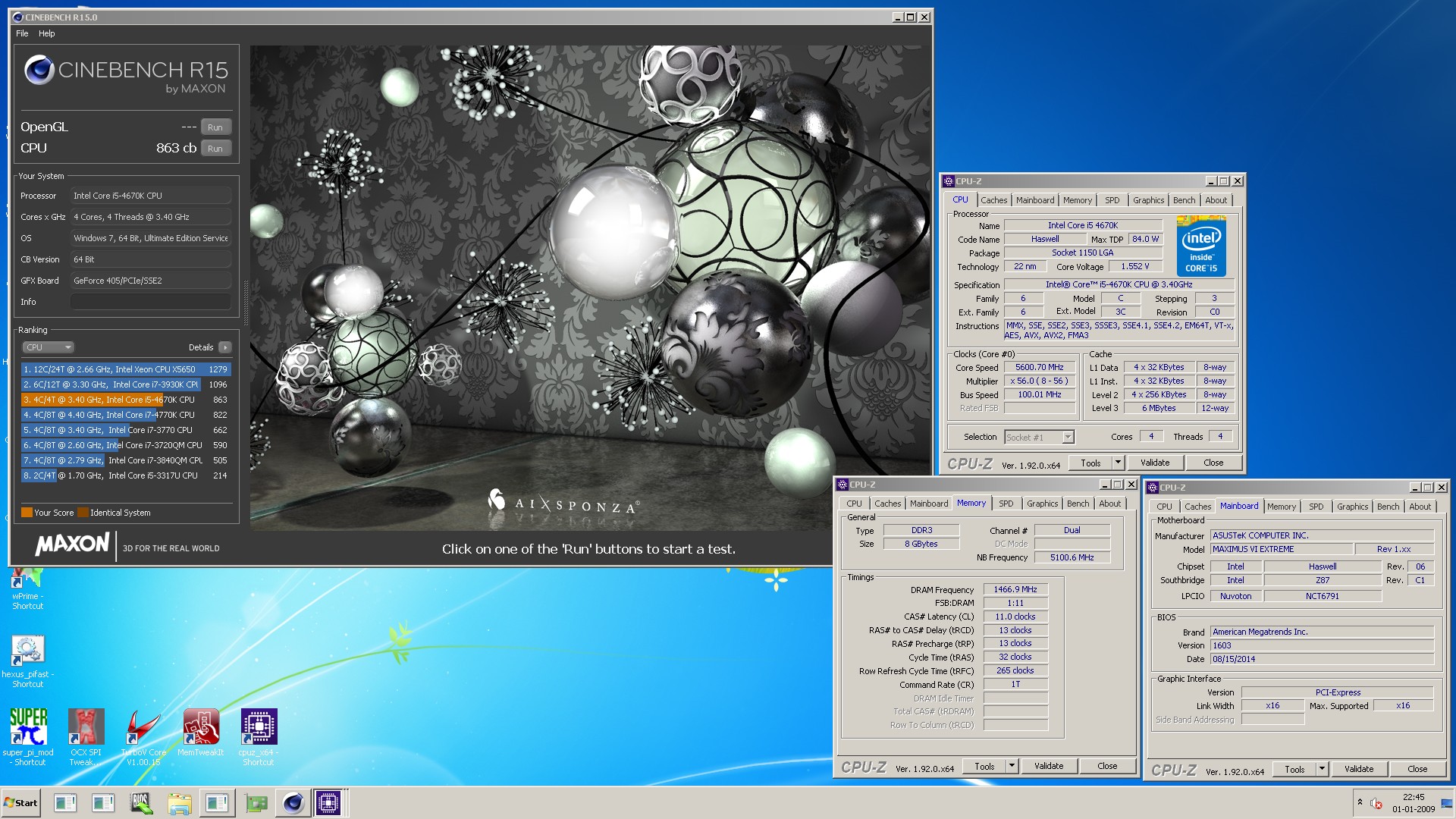Expand ranking Details arrow
1456x819 pixels.
[x=224, y=347]
